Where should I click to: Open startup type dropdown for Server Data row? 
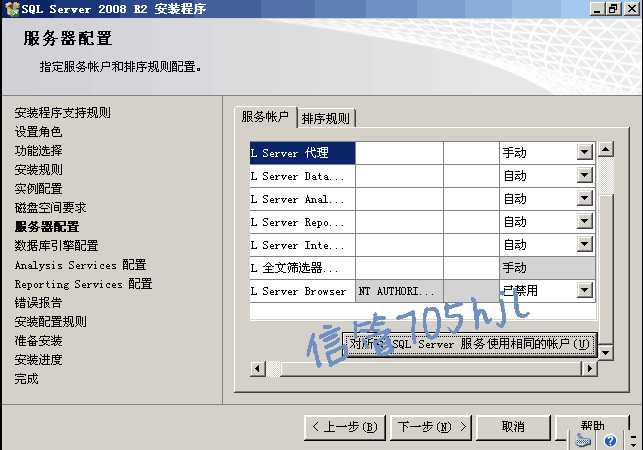584,176
